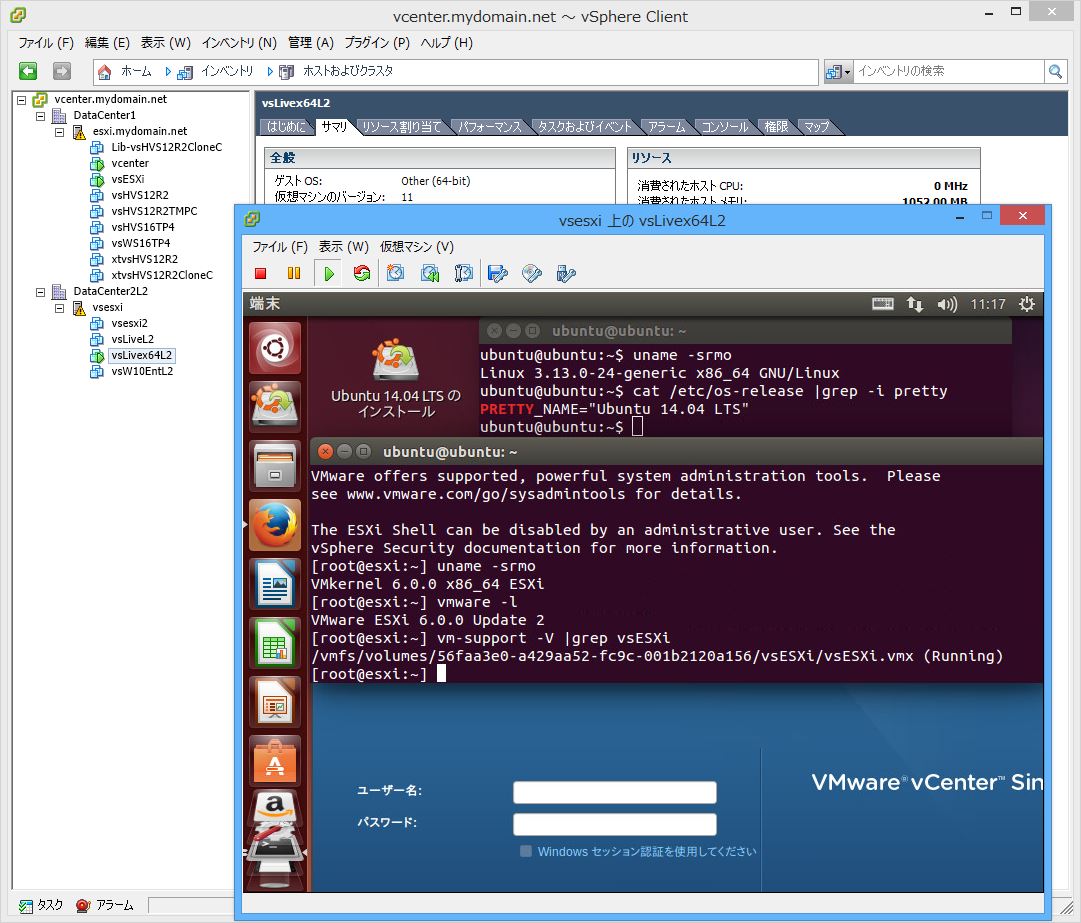Select vsLiveL2 in the inventory tree
The width and height of the screenshot is (1081, 923).
coord(132,339)
